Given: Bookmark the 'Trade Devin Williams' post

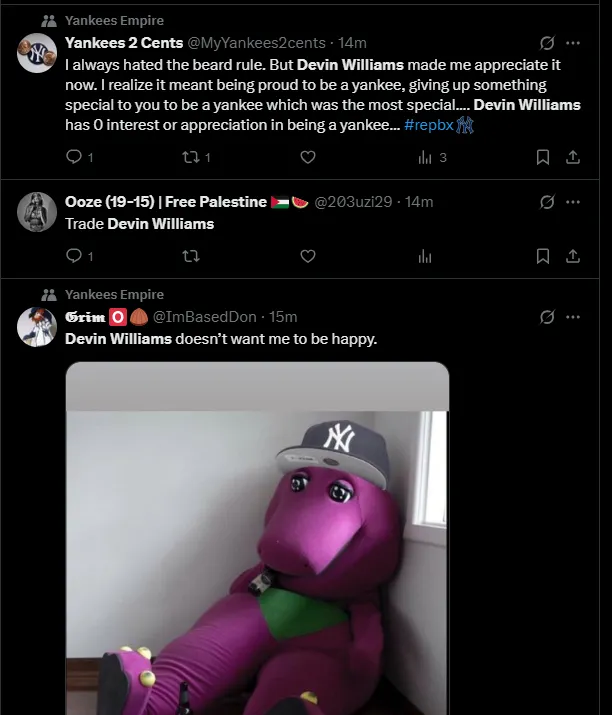Looking at the screenshot, I should click(542, 256).
